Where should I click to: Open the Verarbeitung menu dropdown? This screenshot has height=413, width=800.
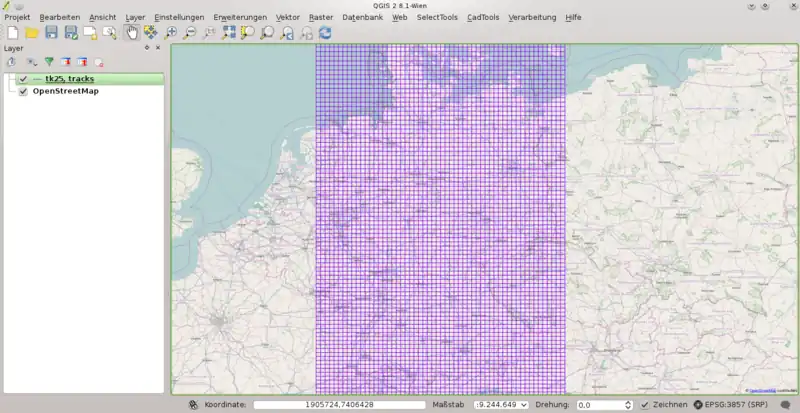(532, 17)
